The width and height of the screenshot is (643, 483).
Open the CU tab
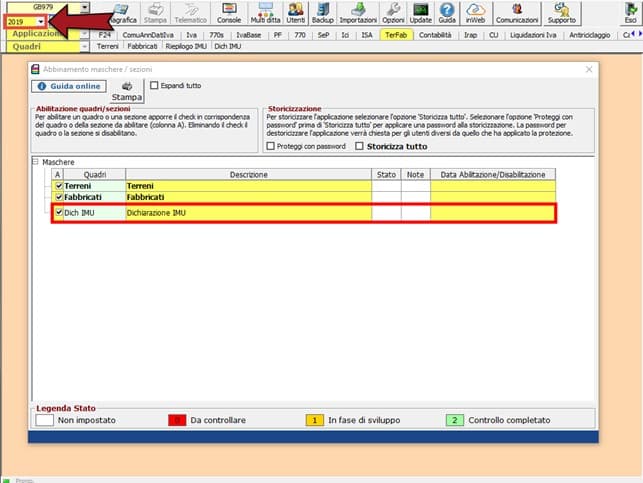tap(494, 35)
